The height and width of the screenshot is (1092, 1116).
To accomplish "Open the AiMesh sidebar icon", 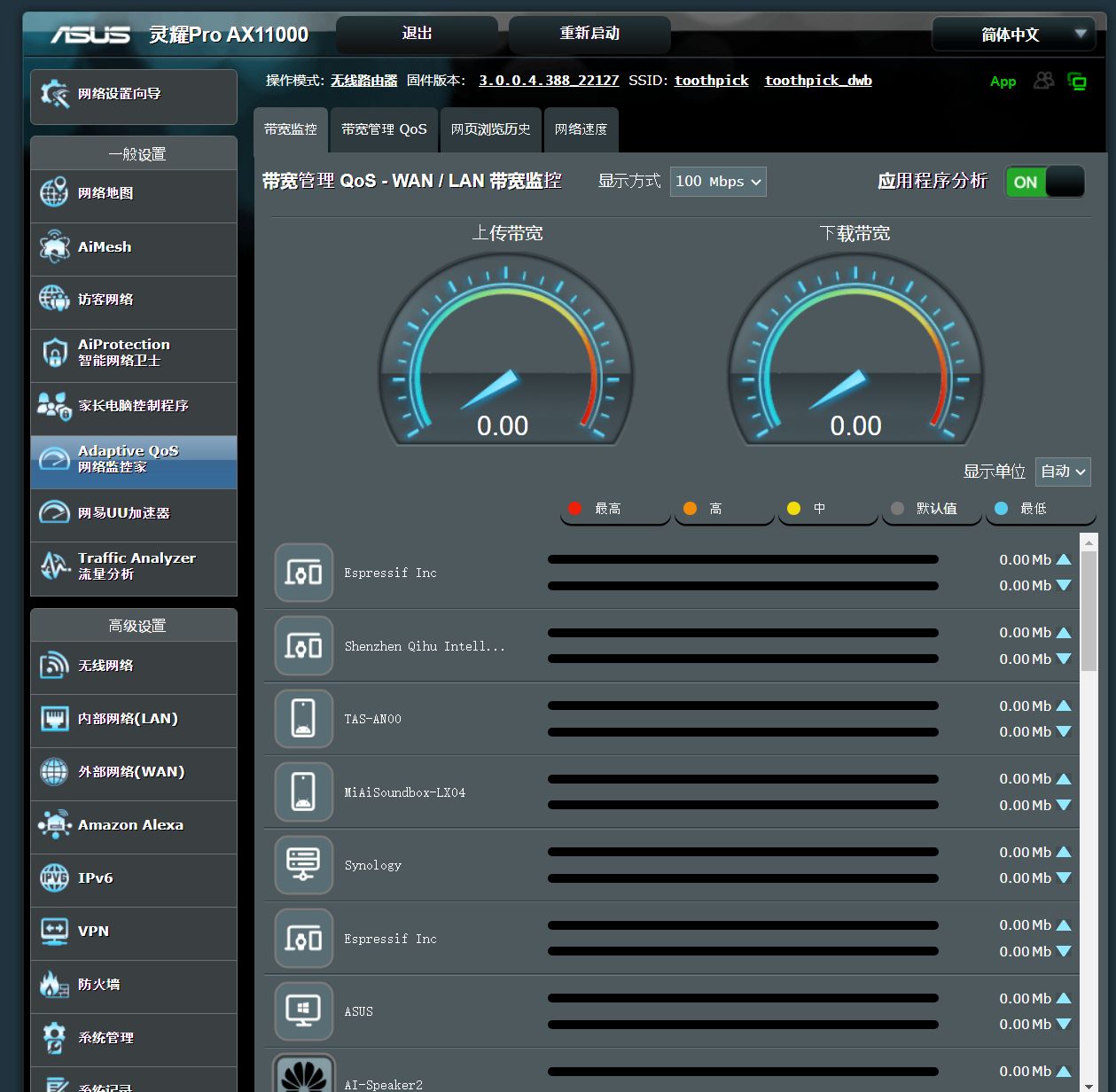I will pyautogui.click(x=54, y=246).
